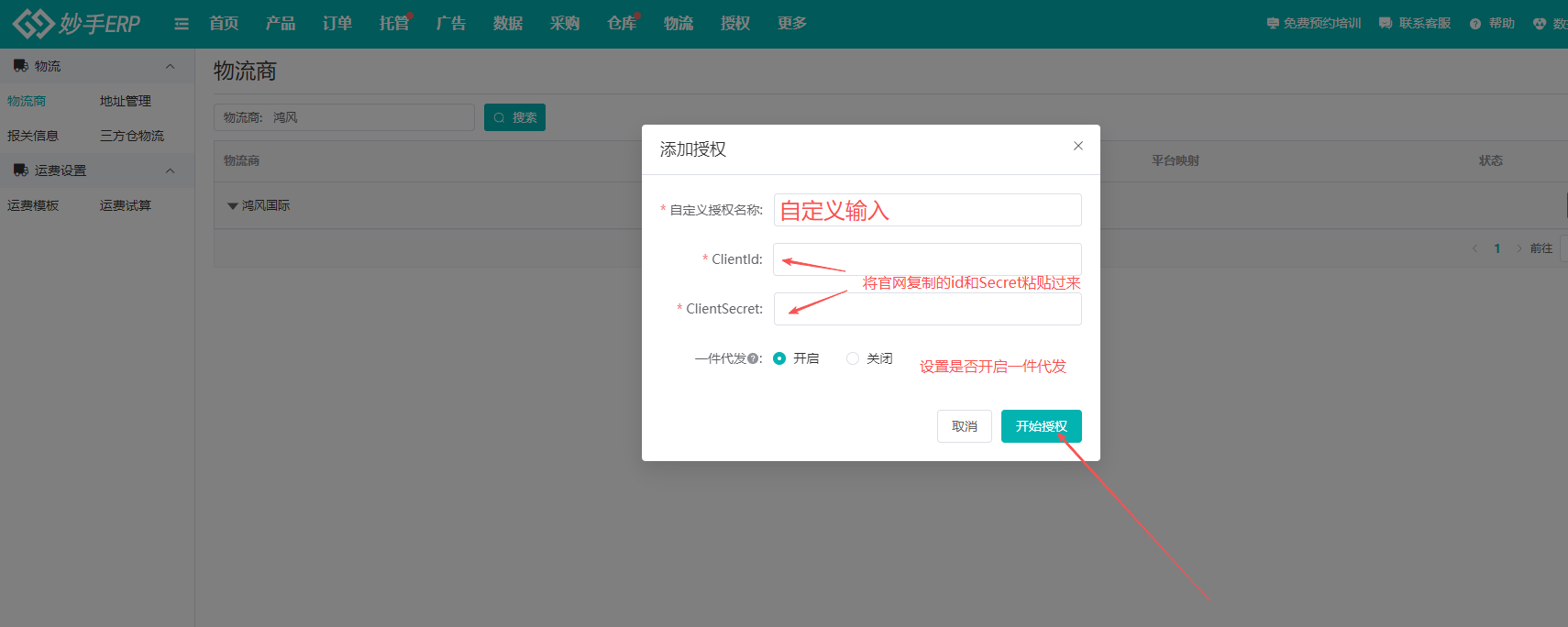1568x627 pixels.
Task: Click the 状态 column header
Action: pyautogui.click(x=1491, y=160)
